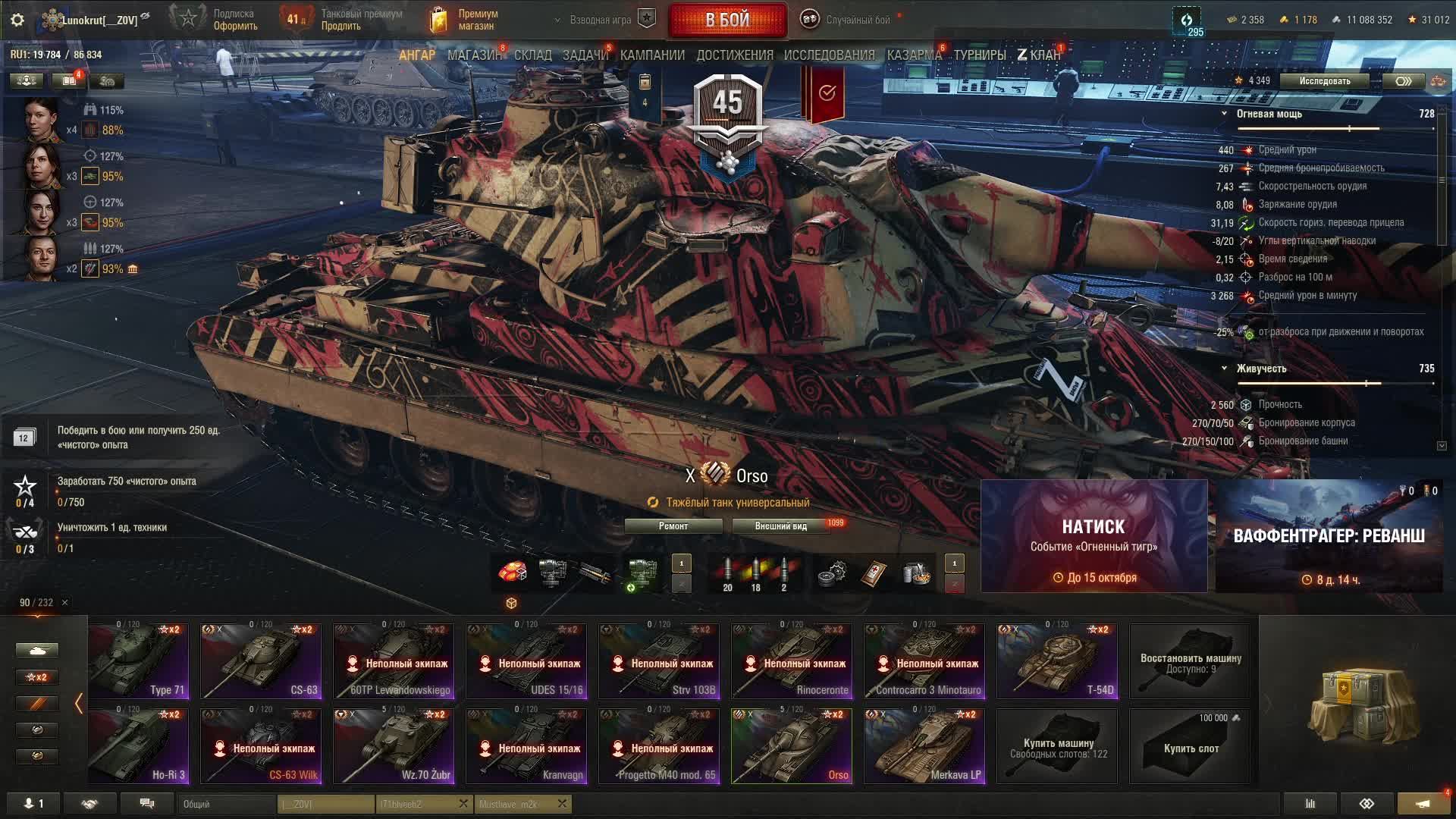
Task: Open the notifications megaphone icon
Action: 1423,803
